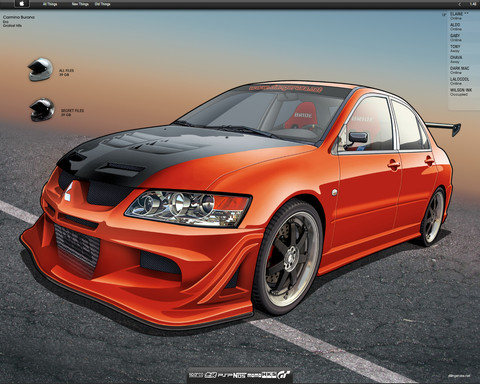This screenshot has width=480, height=384.
Task: Open the silver helmet All Files drive
Action: click(x=40, y=69)
